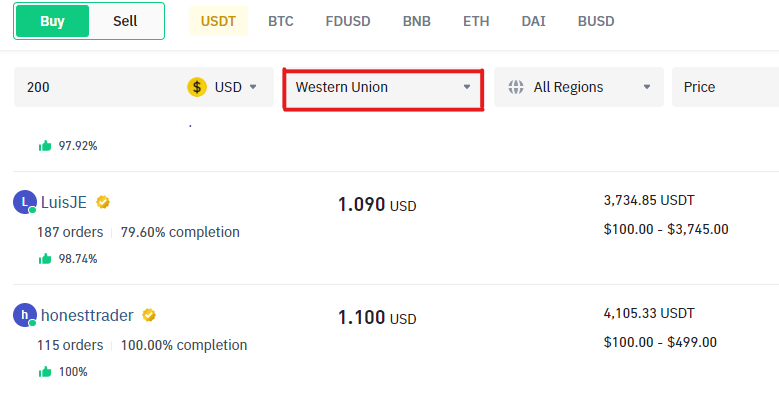779x416 pixels.
Task: Open the USD currency dropdown
Action: click(x=236, y=87)
